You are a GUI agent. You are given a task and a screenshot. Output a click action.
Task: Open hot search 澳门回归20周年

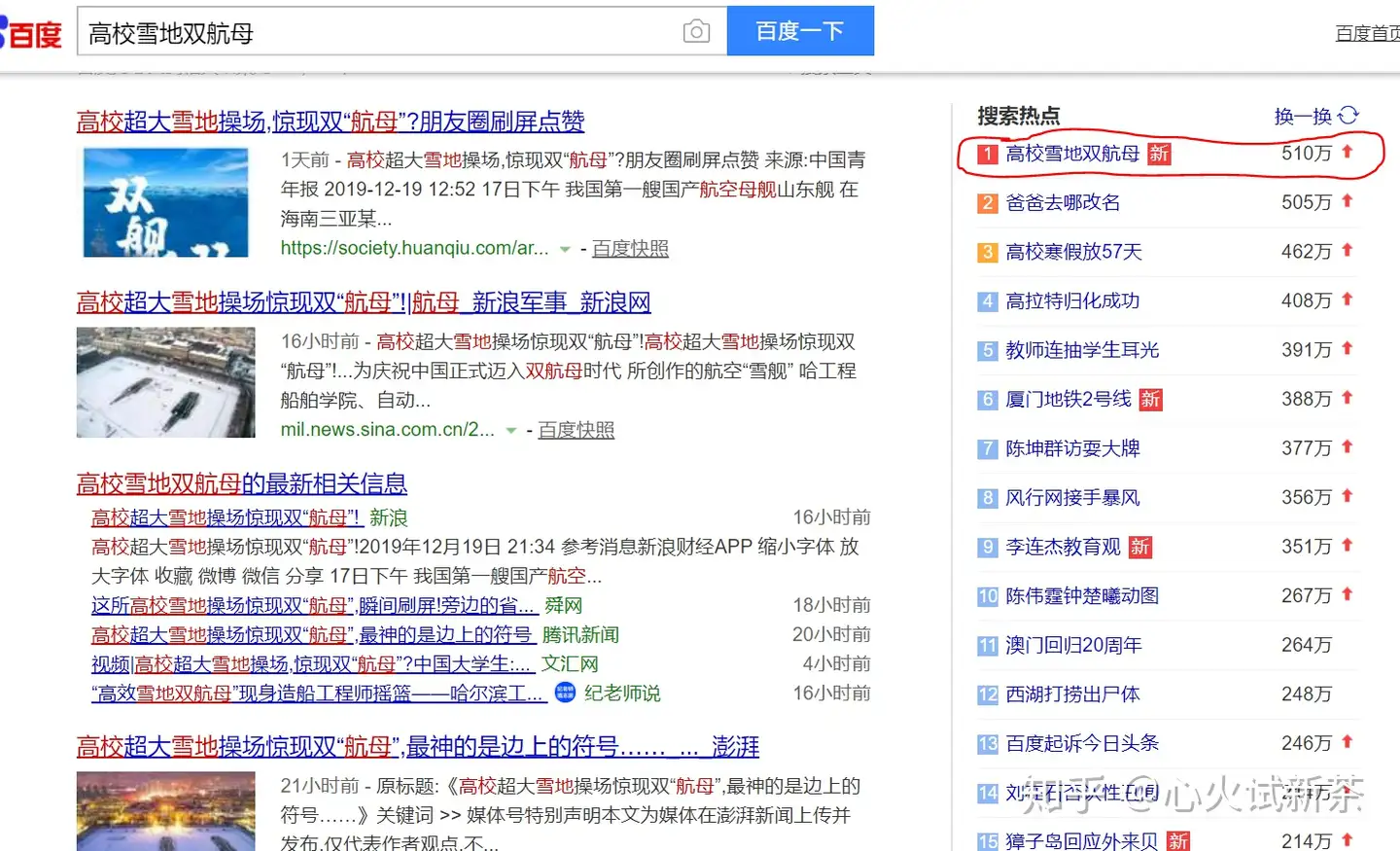pyautogui.click(x=1073, y=645)
